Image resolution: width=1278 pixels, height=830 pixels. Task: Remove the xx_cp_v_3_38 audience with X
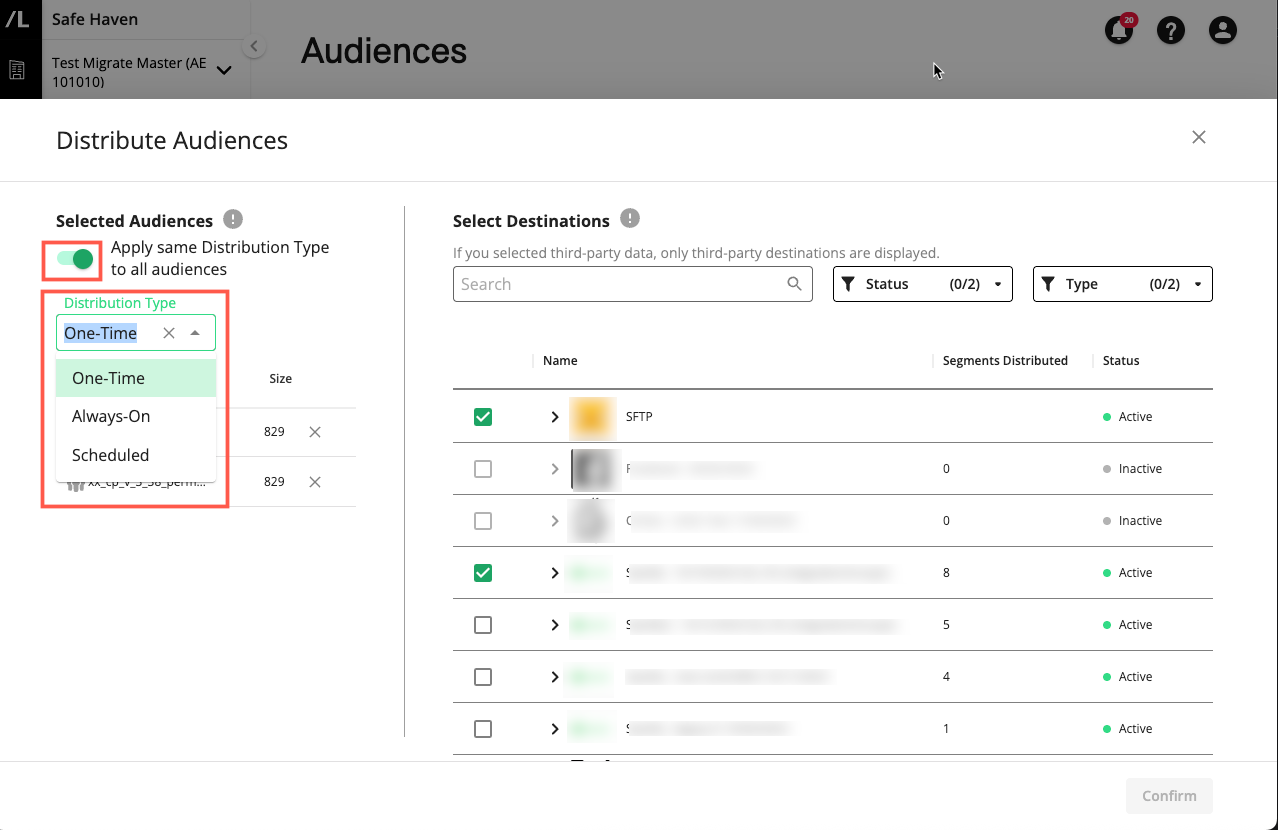click(x=314, y=481)
